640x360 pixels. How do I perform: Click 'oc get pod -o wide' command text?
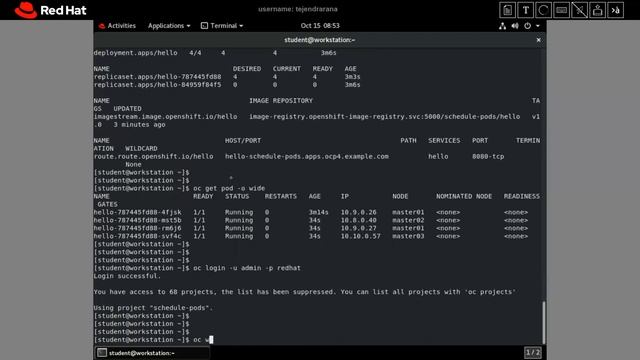[229, 188]
